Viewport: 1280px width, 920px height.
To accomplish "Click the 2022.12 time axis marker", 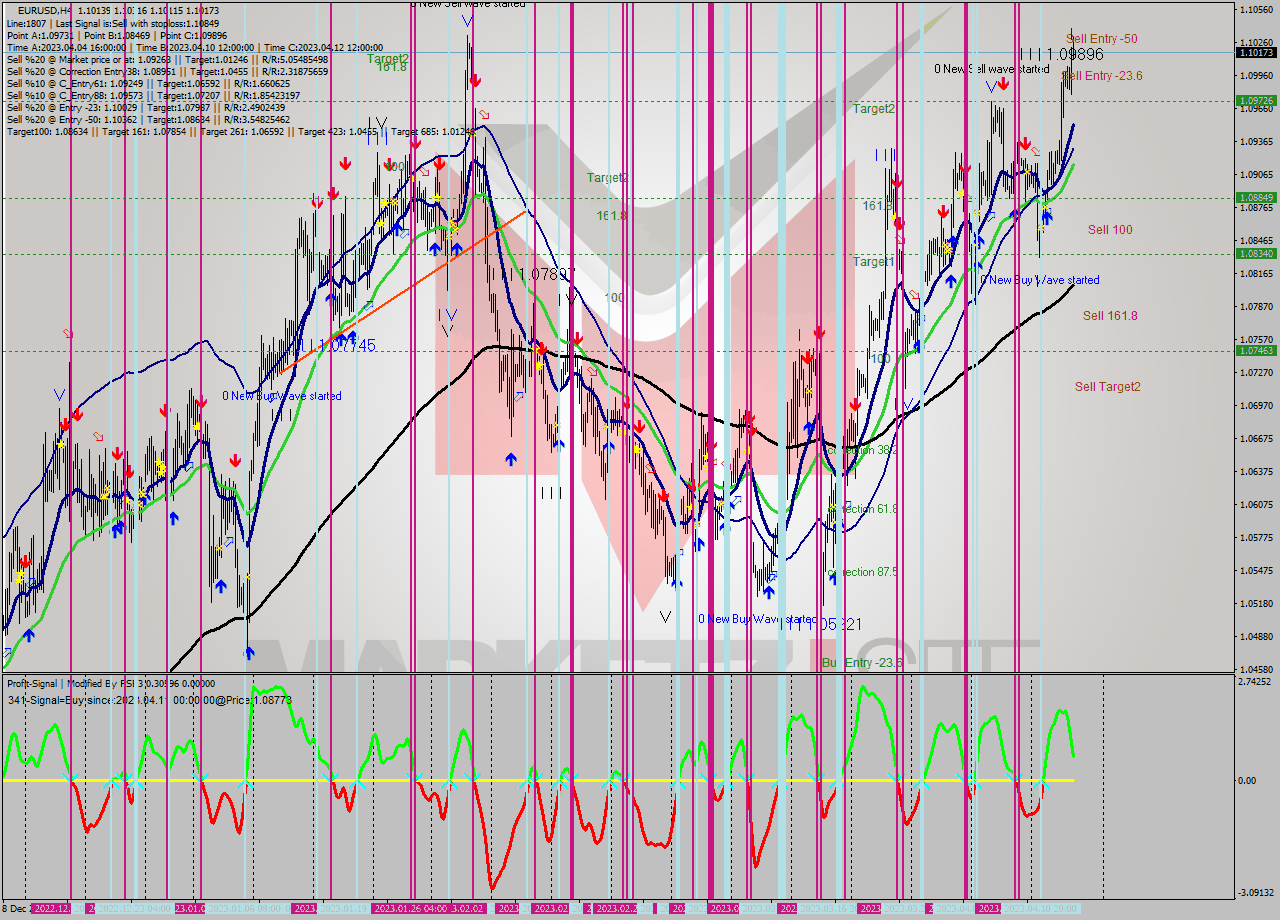I will pyautogui.click(x=51, y=909).
